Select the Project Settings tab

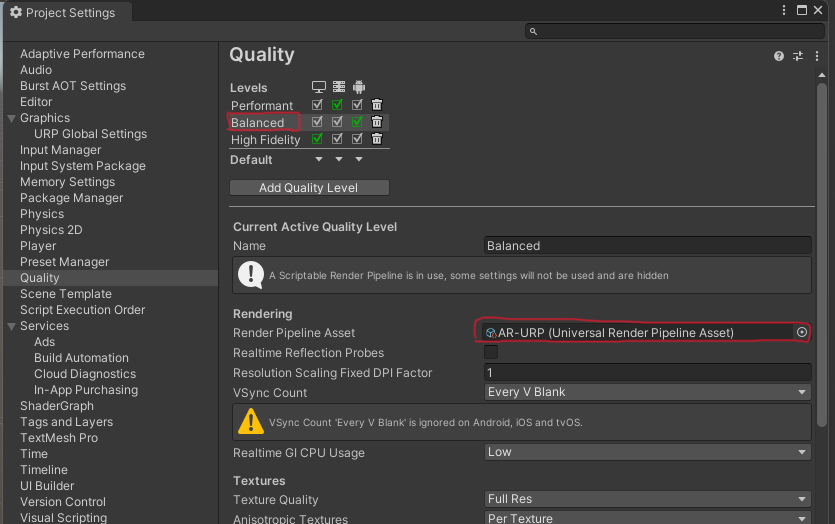click(x=68, y=12)
